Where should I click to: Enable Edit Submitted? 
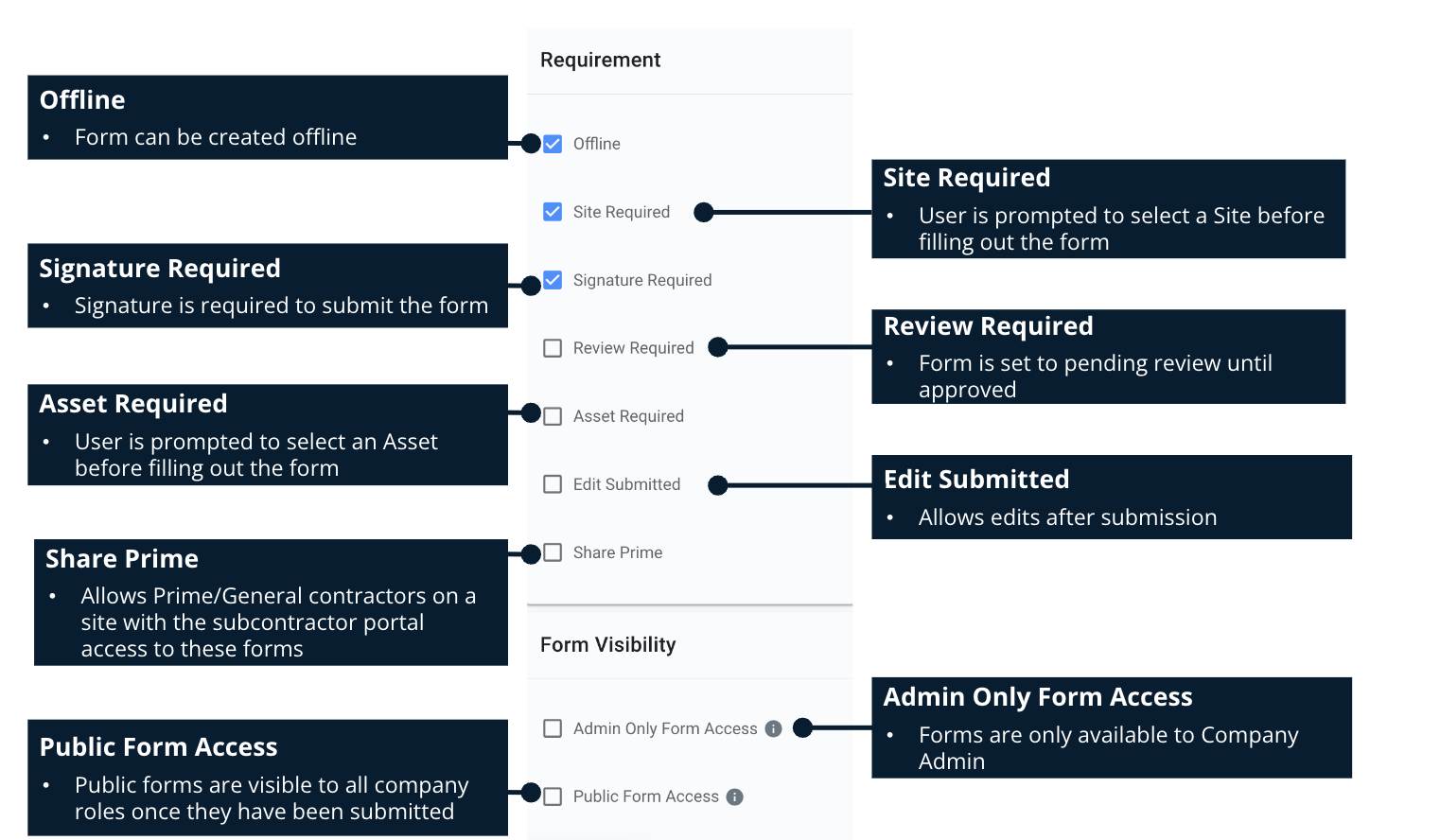pos(553,484)
